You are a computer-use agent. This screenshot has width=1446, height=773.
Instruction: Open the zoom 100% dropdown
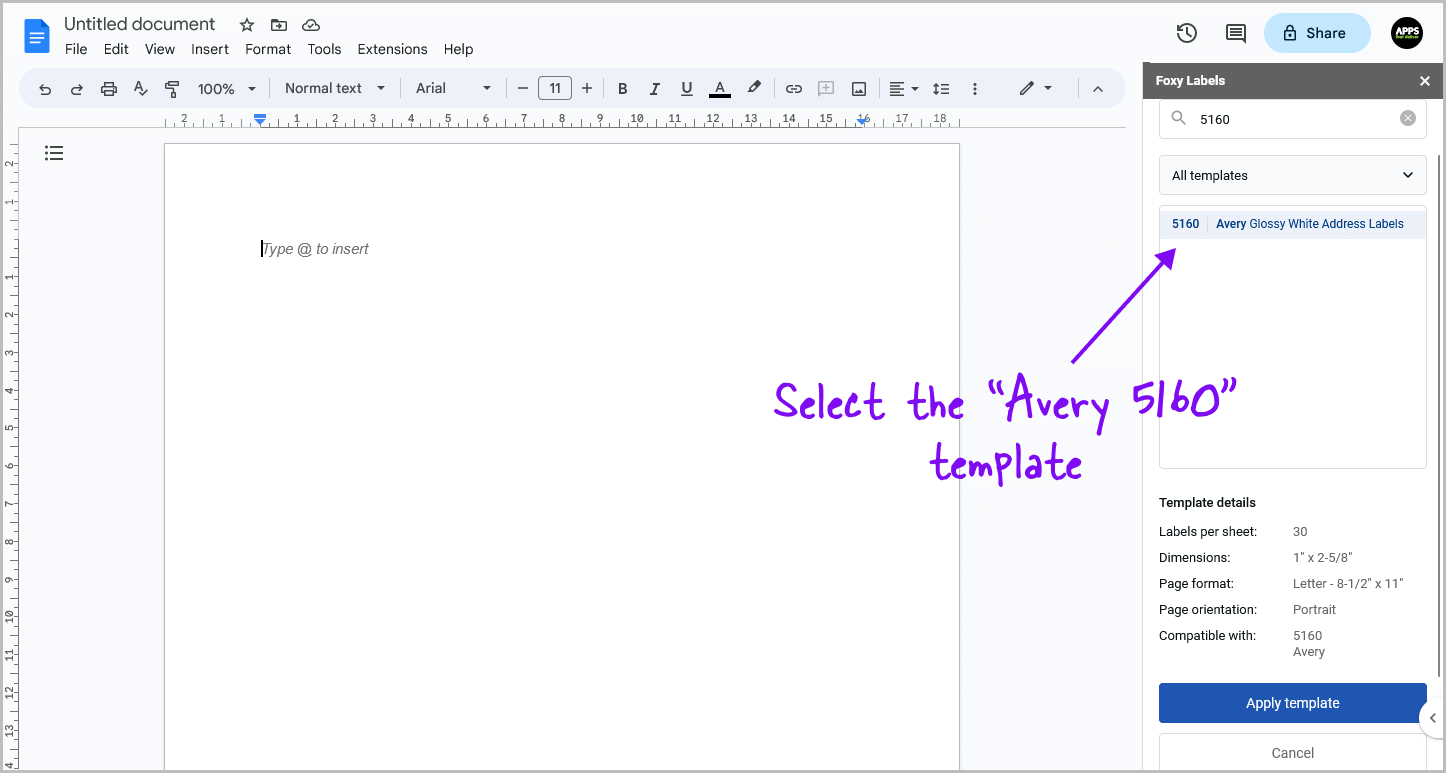[227, 89]
